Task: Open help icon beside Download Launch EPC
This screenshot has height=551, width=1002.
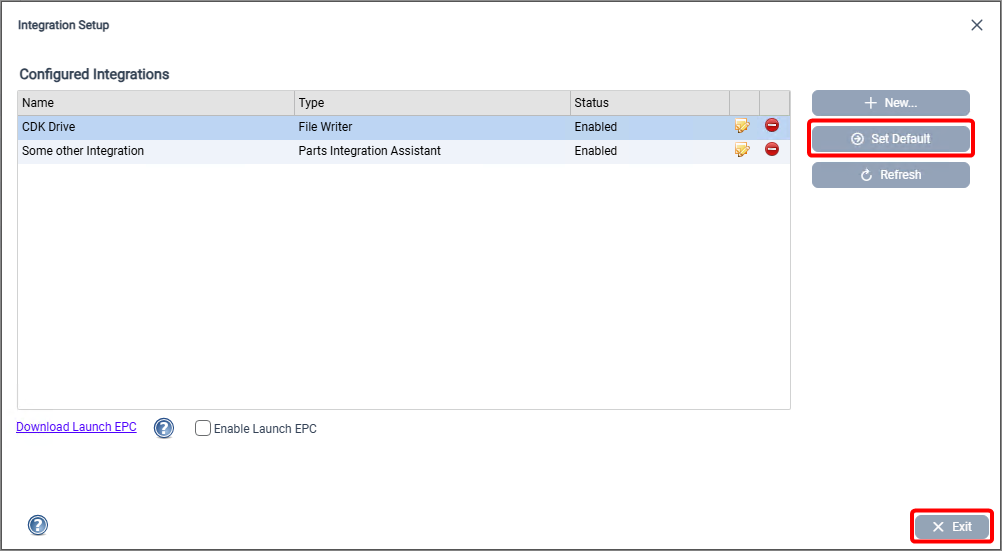Action: pyautogui.click(x=164, y=428)
